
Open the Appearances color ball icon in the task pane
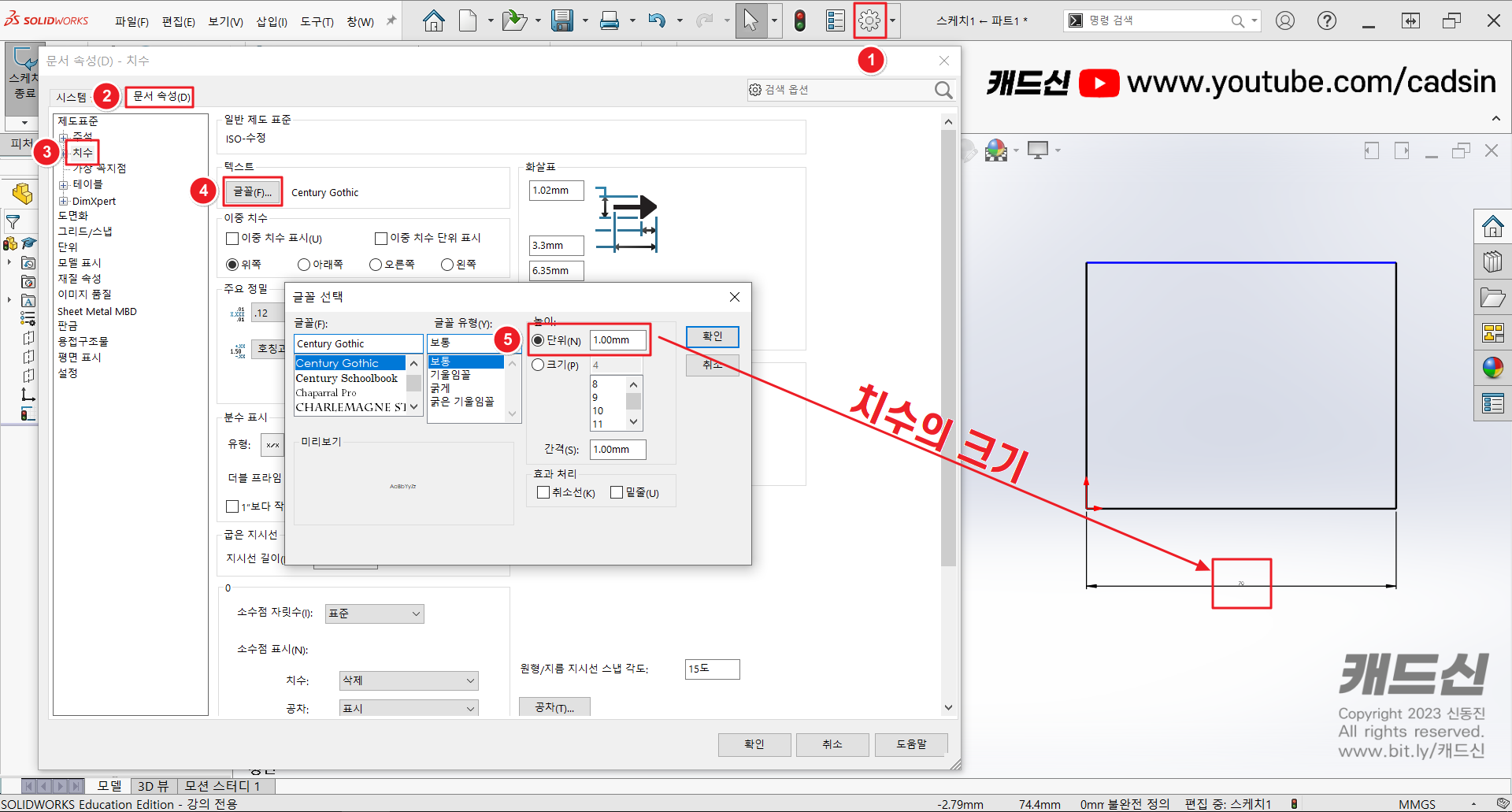[x=1493, y=368]
